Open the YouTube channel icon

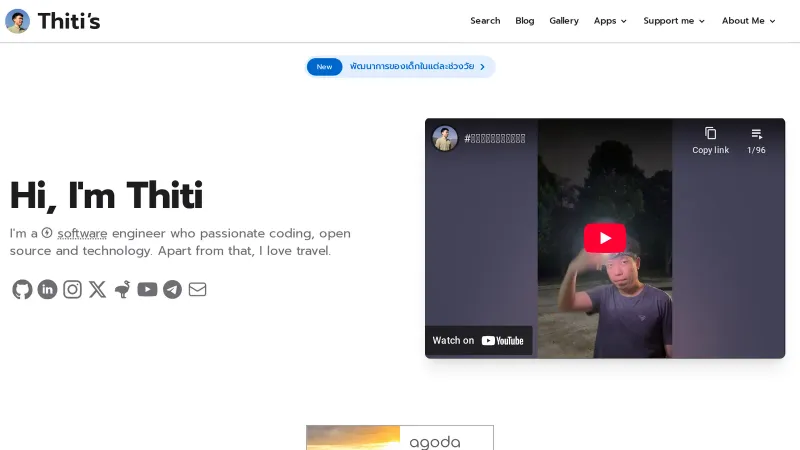coord(147,290)
